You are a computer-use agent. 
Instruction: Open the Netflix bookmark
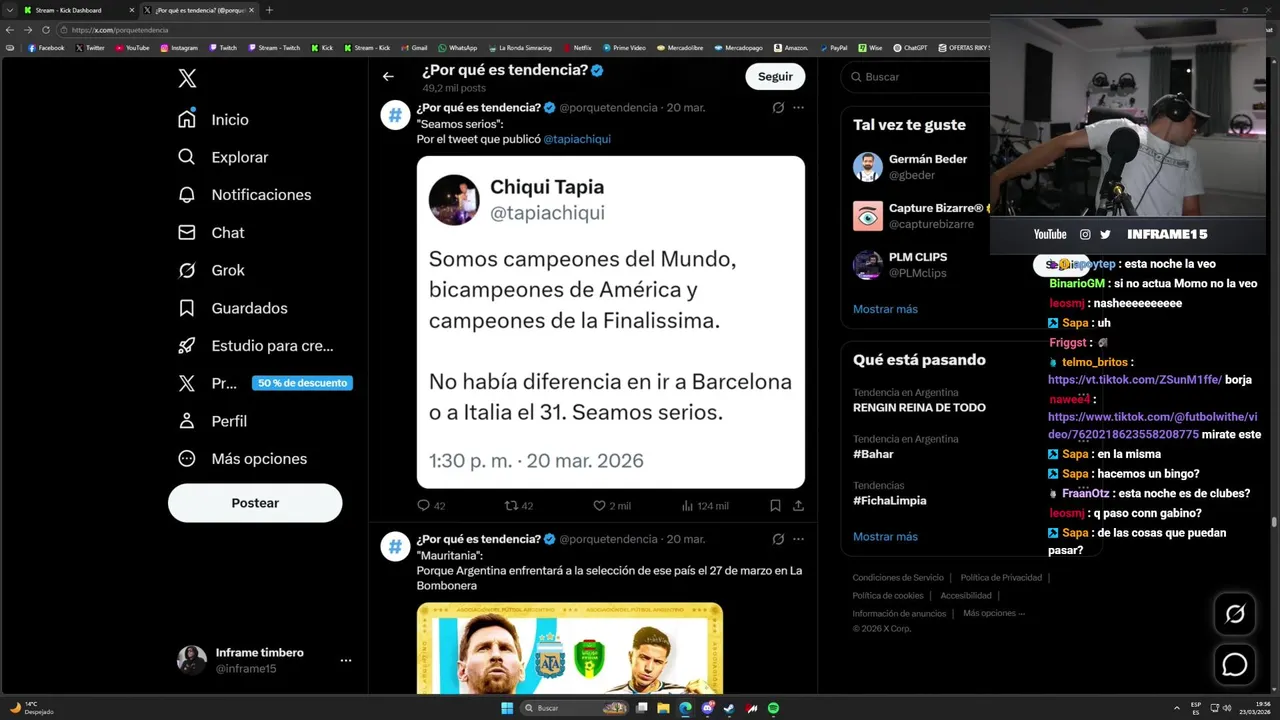click(577, 47)
